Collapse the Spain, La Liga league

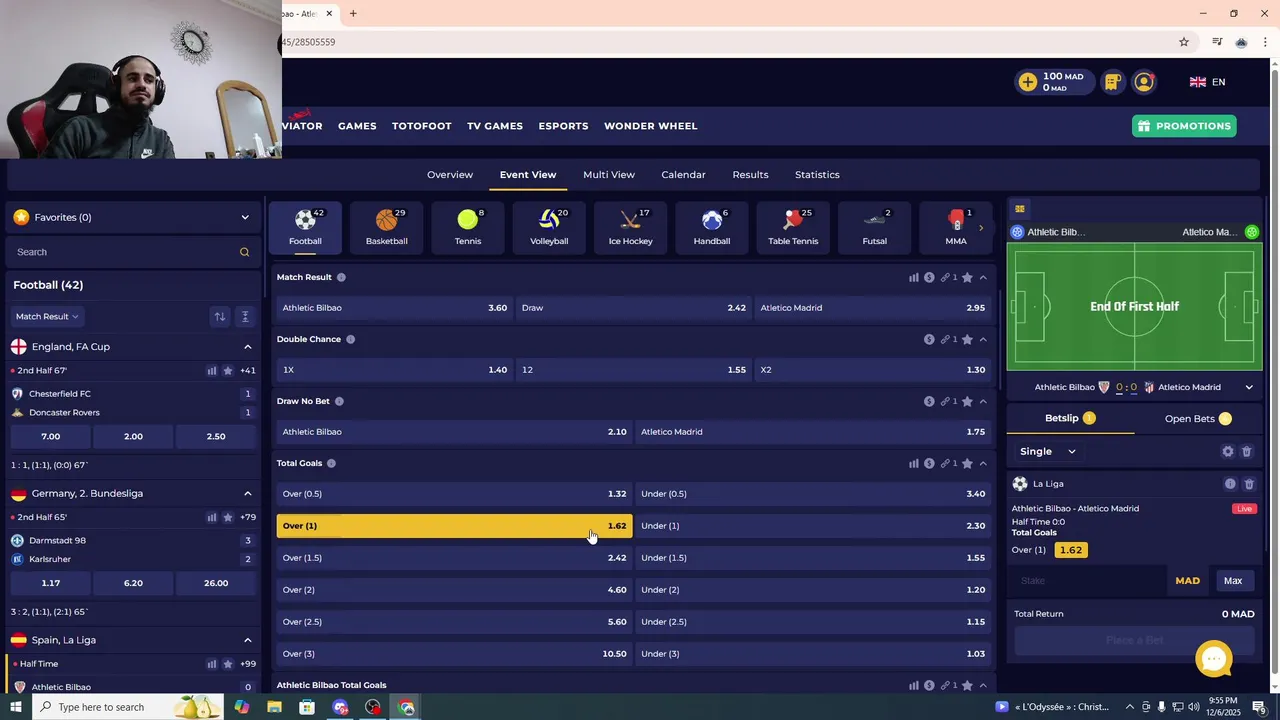(248, 640)
